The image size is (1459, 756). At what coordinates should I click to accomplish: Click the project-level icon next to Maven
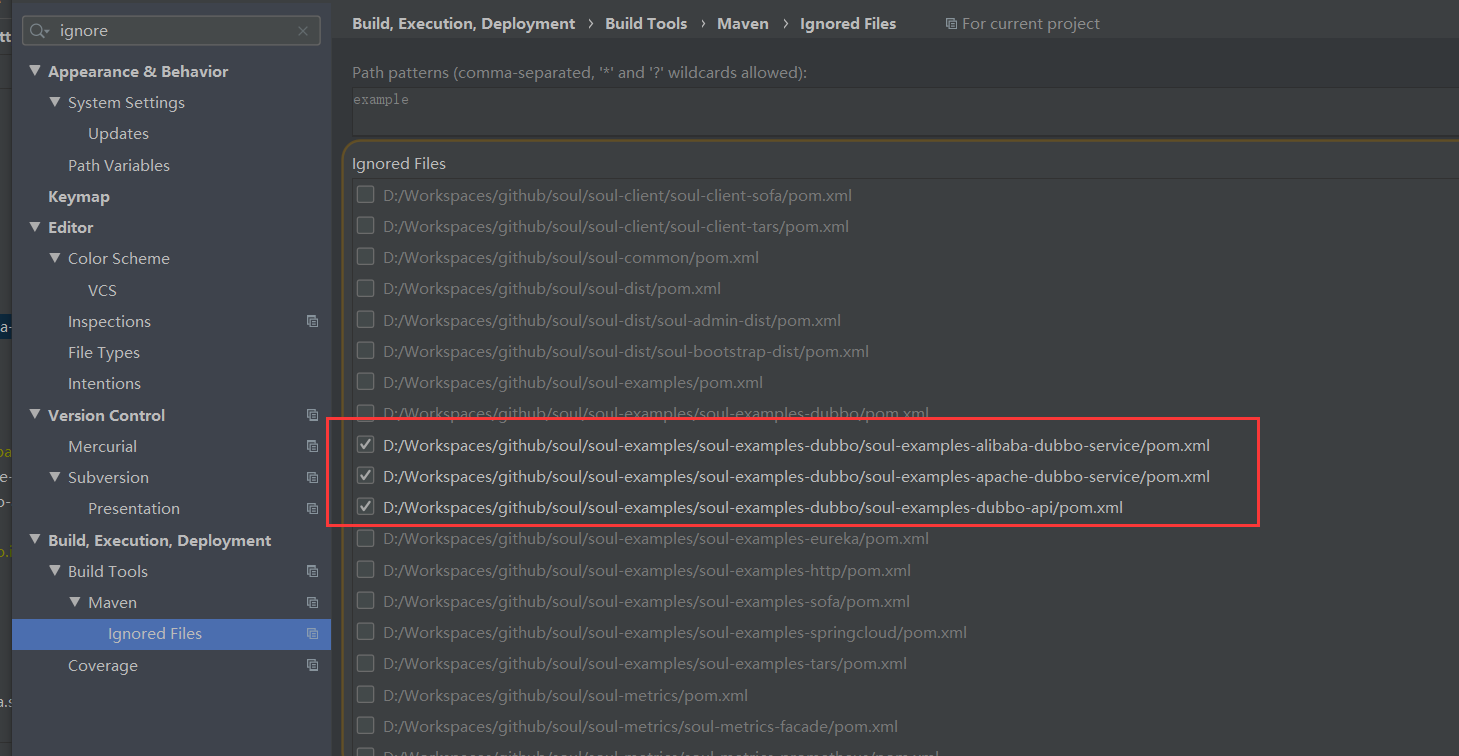[312, 602]
